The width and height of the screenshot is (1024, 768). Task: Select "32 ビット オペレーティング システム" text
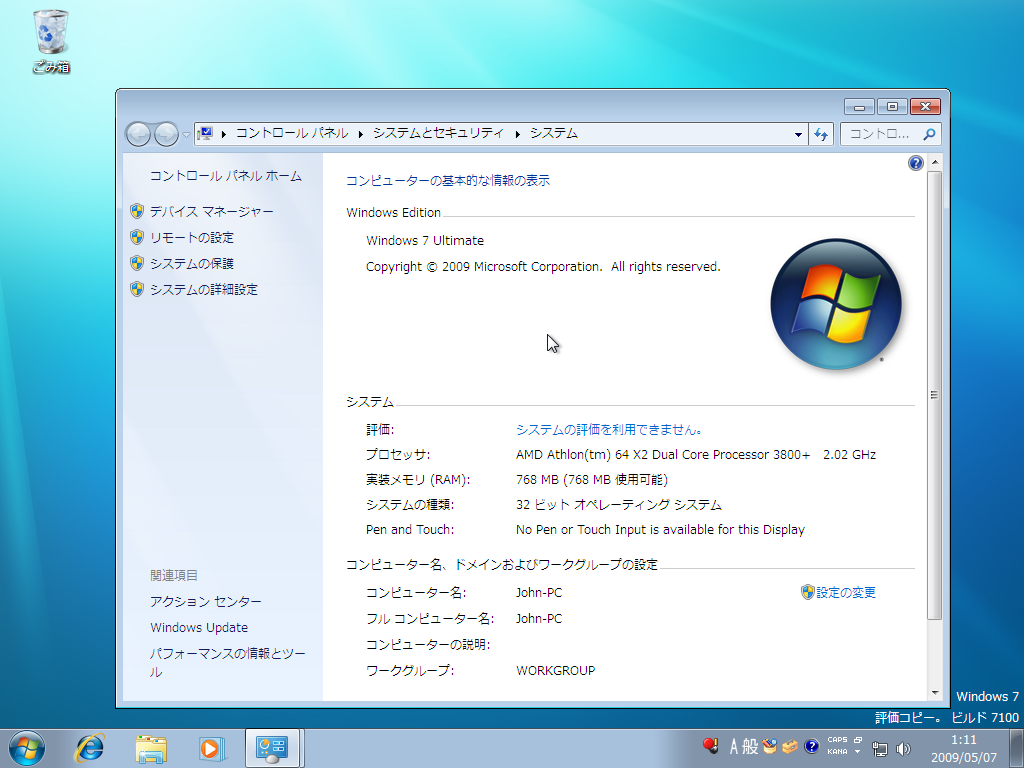[x=618, y=505]
